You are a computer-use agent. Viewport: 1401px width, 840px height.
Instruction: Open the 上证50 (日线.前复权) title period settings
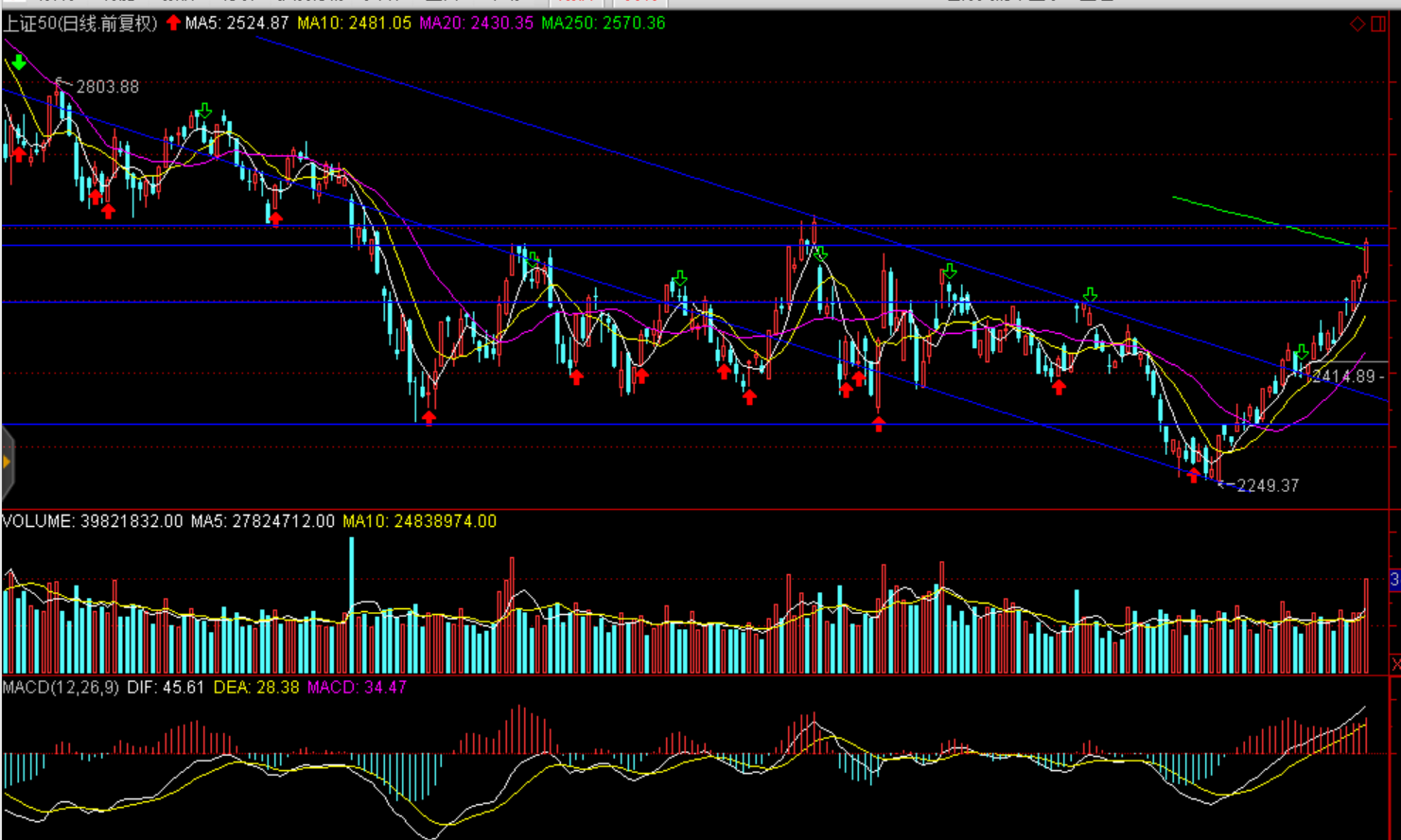80,24
